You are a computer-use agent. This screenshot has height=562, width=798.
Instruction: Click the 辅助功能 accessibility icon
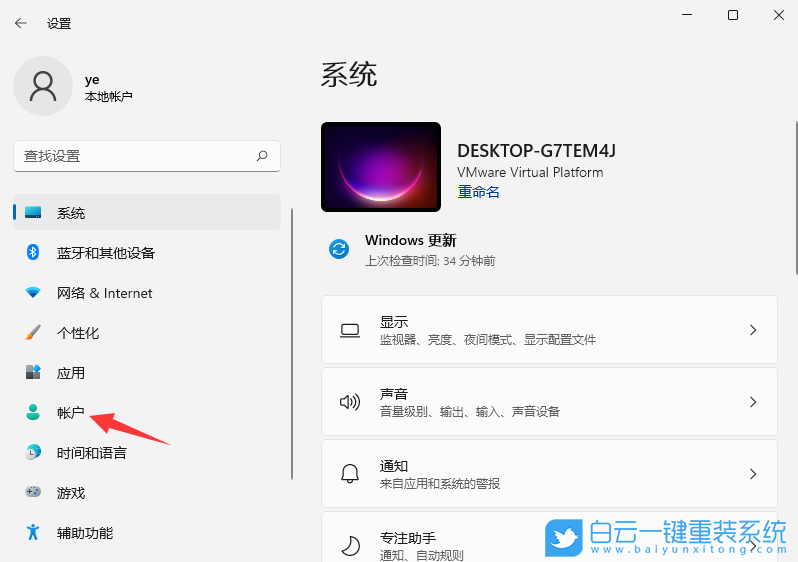click(33, 532)
